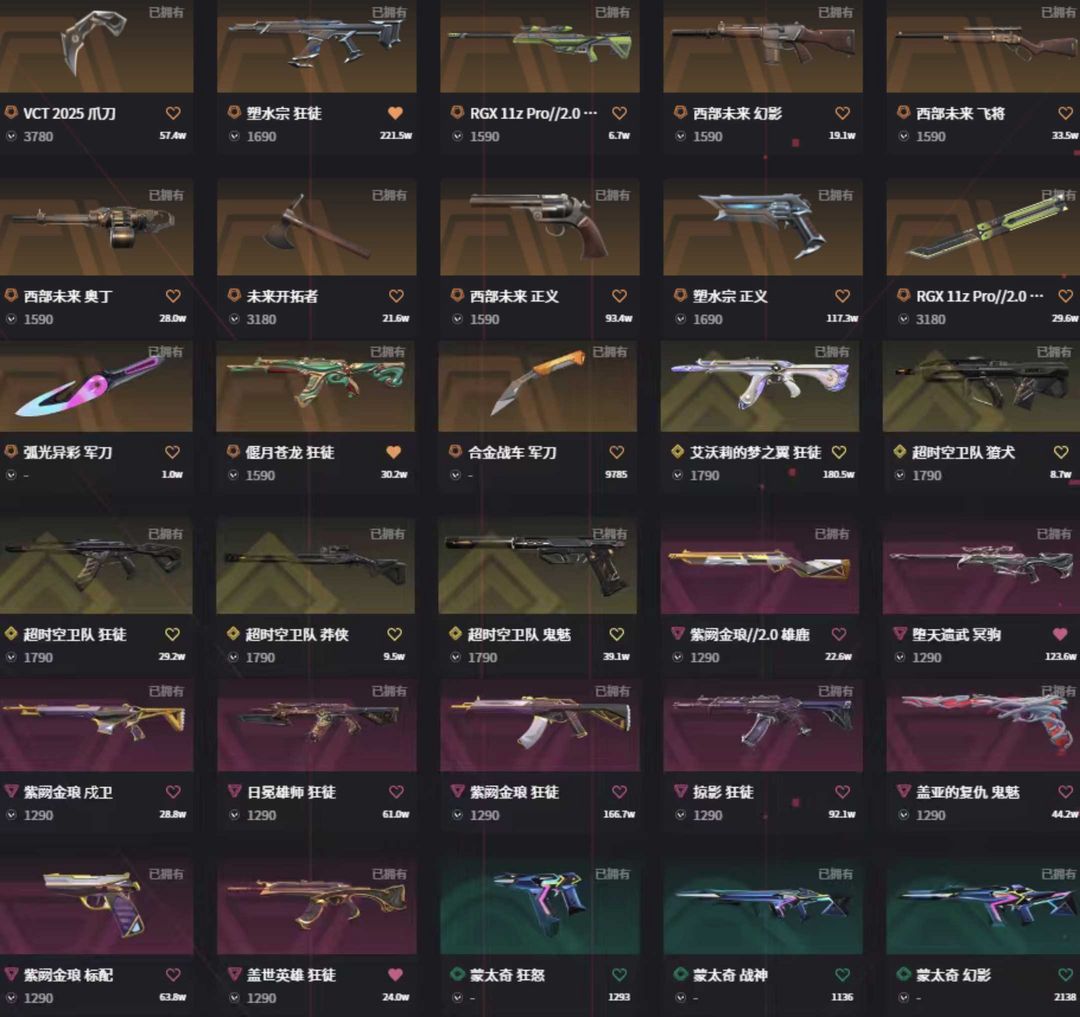The image size is (1080, 1017).
Task: Click the 合金战车 军刀 name label
Action: click(x=512, y=453)
